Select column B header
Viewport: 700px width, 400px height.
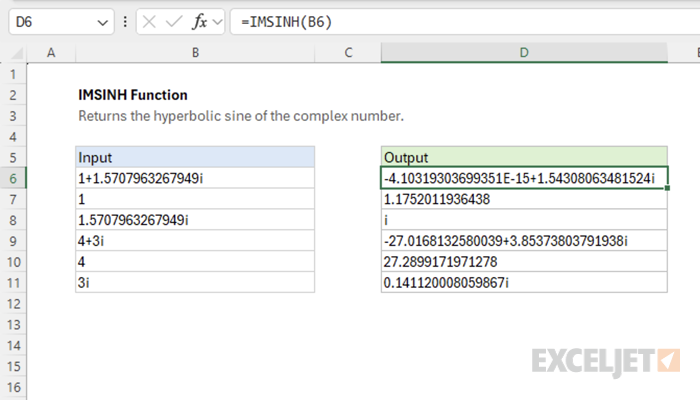(195, 53)
